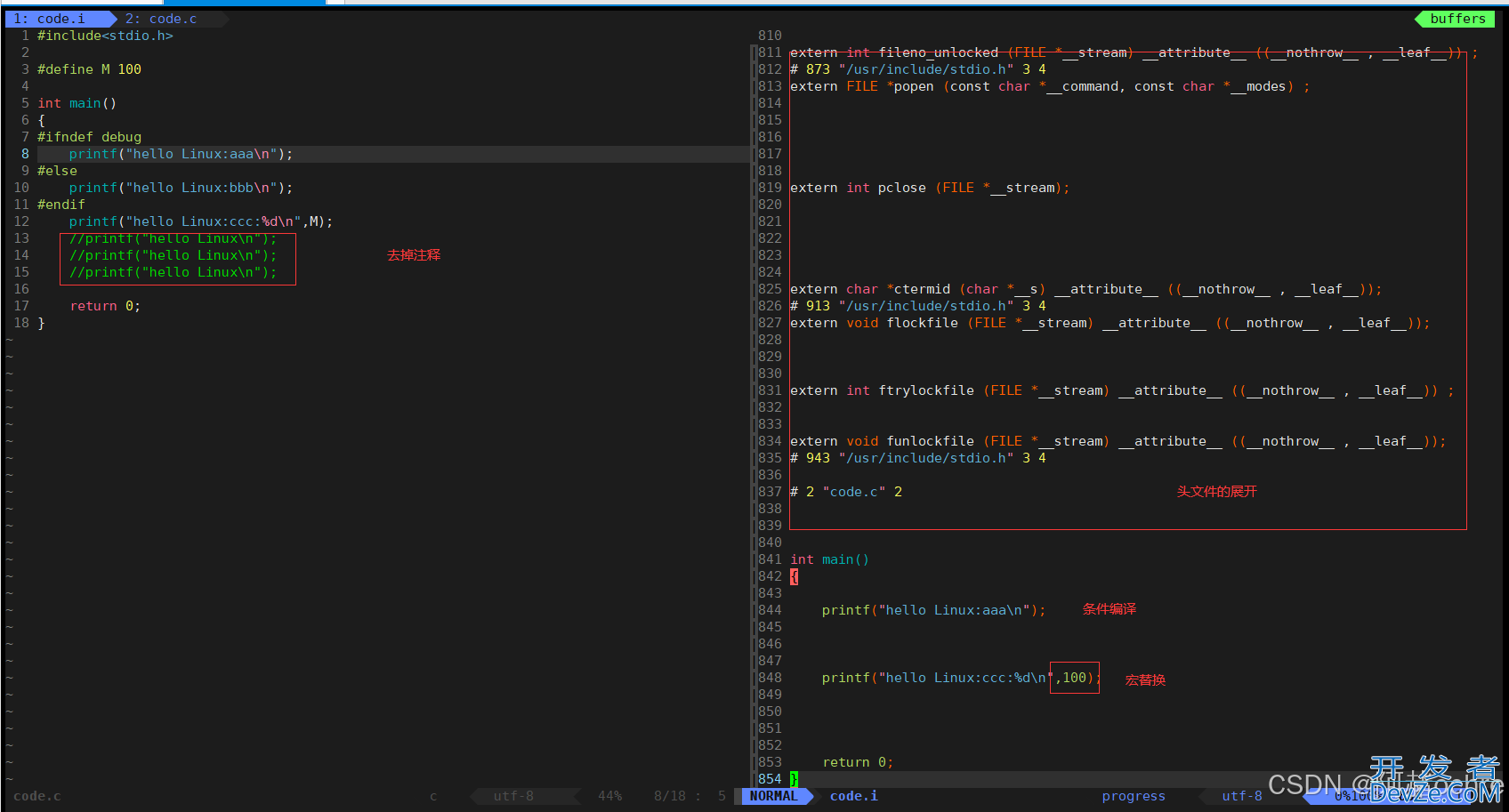Click int main() on line 841 in code.i
1509x812 pixels.
(x=829, y=559)
